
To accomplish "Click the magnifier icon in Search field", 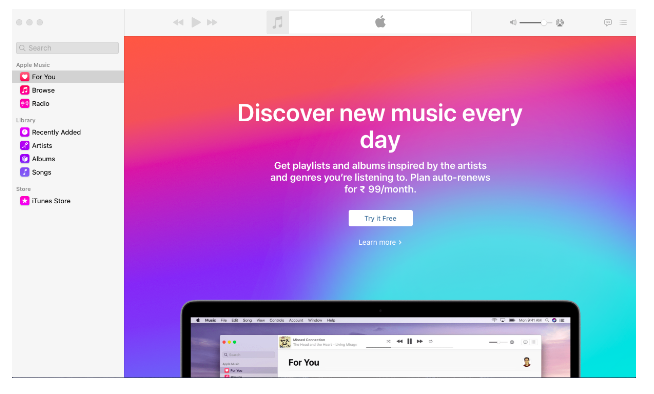I will 23,48.
